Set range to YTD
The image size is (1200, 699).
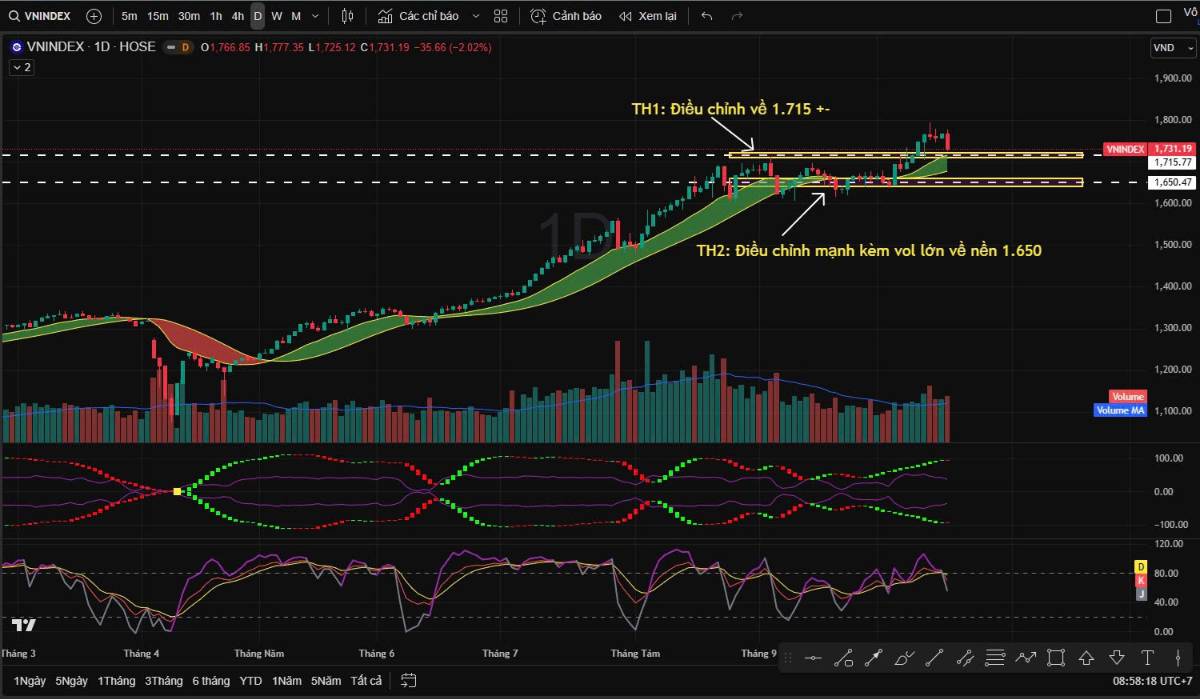pos(251,681)
